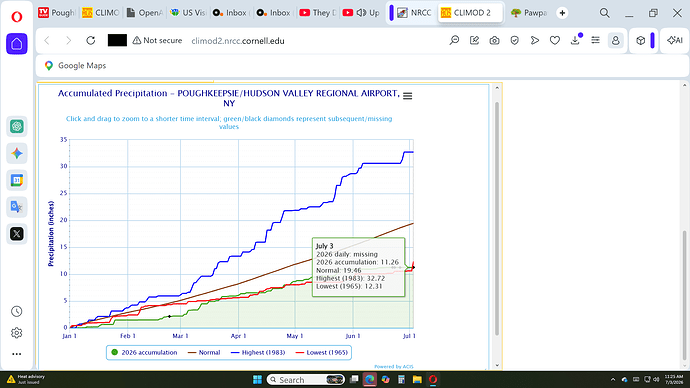The image size is (690, 388).
Task: Toggle Normal legend series
Action: click(204, 352)
